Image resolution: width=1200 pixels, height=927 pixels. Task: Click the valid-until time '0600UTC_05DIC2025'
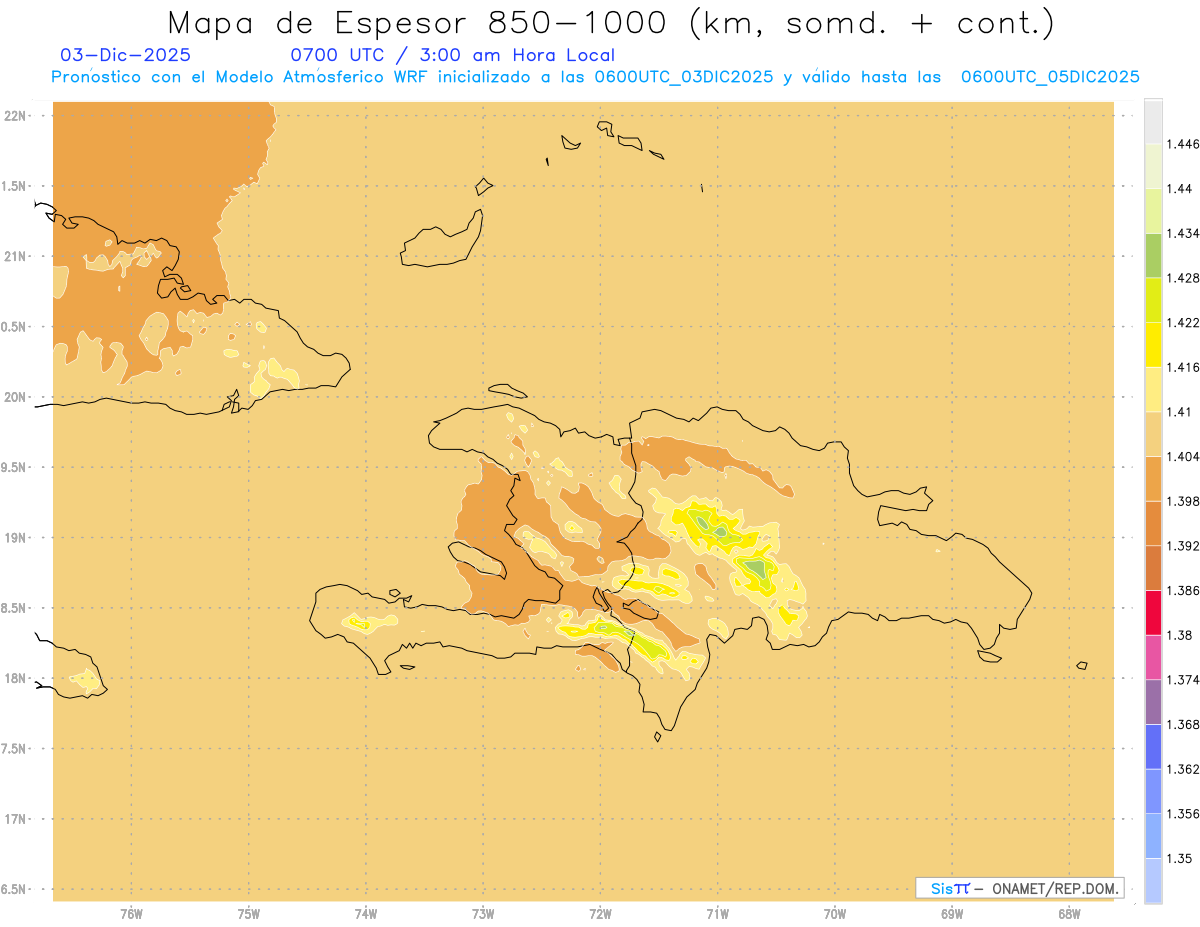1050,77
